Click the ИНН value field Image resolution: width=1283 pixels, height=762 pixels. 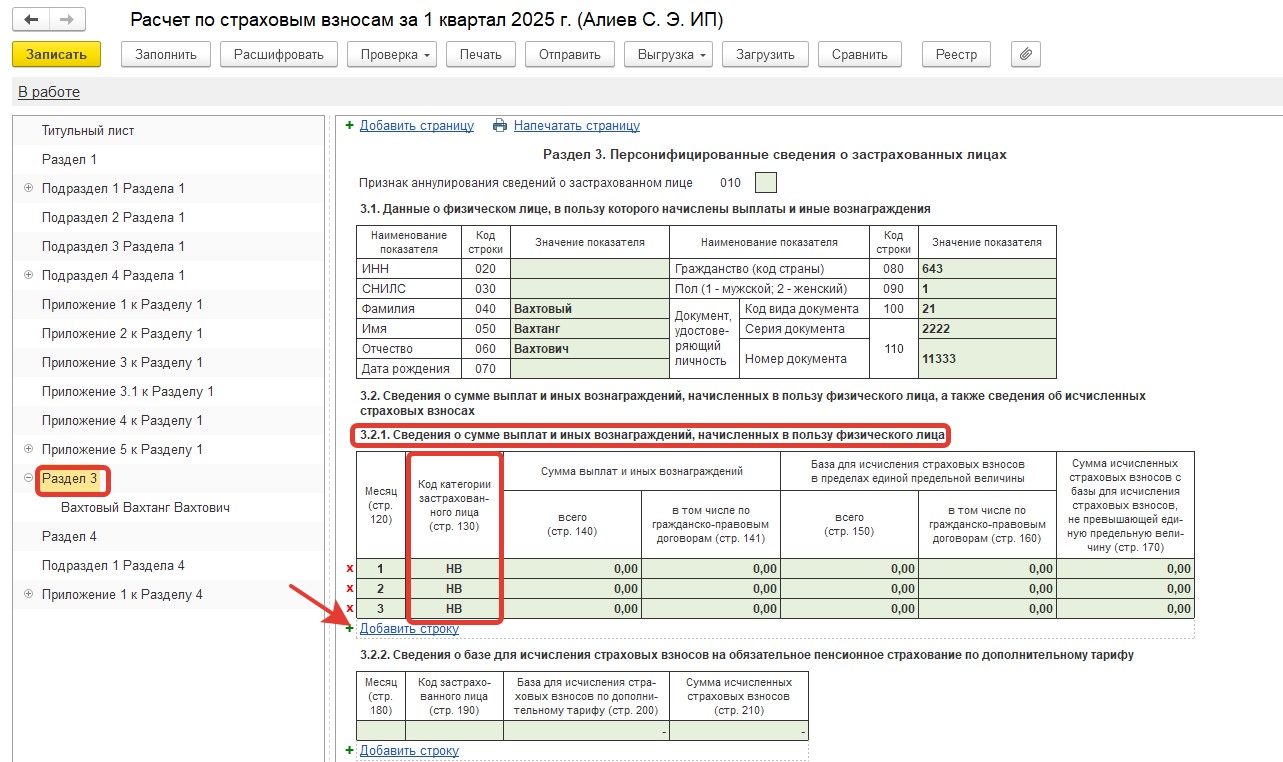[x=589, y=269]
